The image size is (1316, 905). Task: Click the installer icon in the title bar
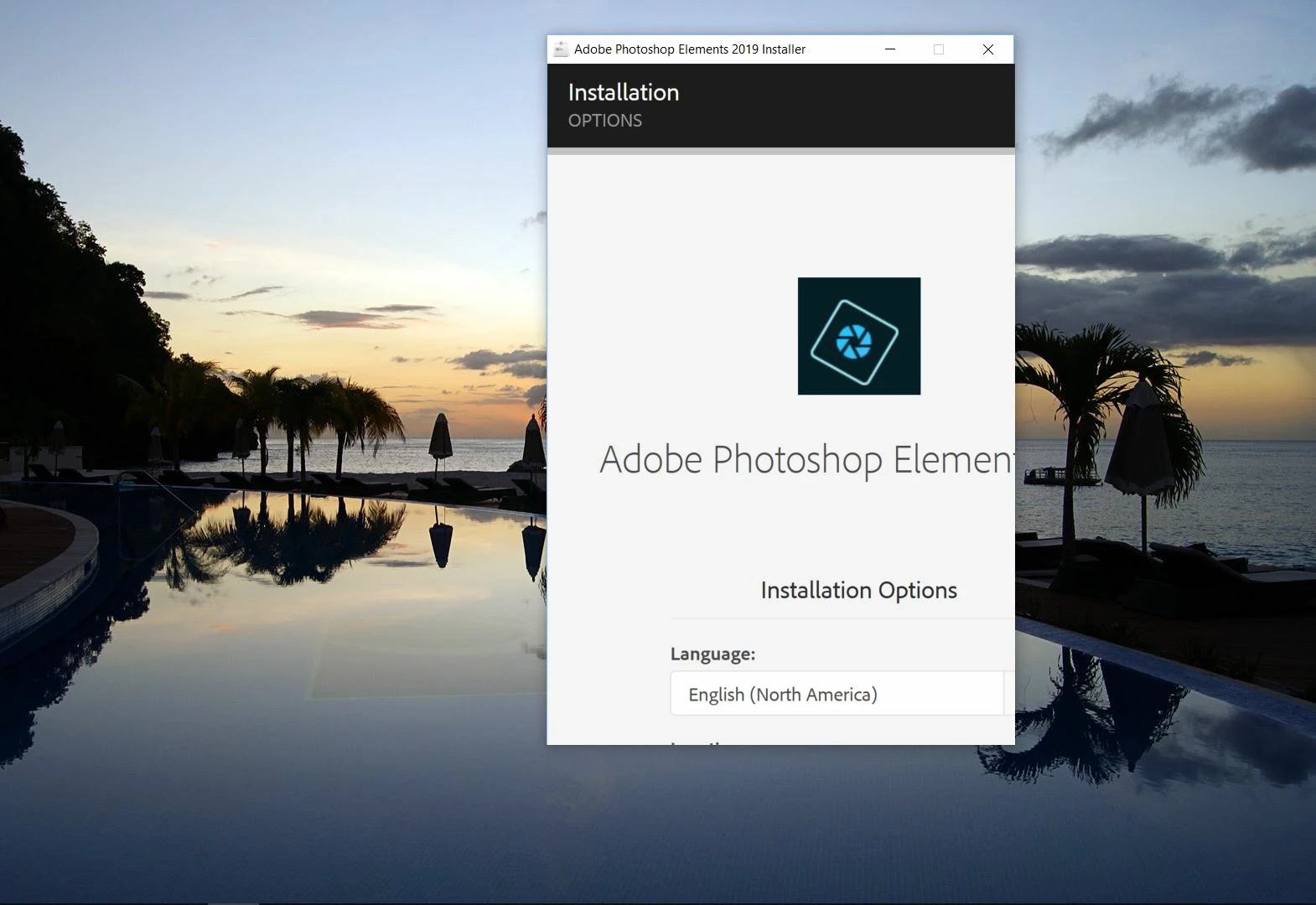point(561,49)
